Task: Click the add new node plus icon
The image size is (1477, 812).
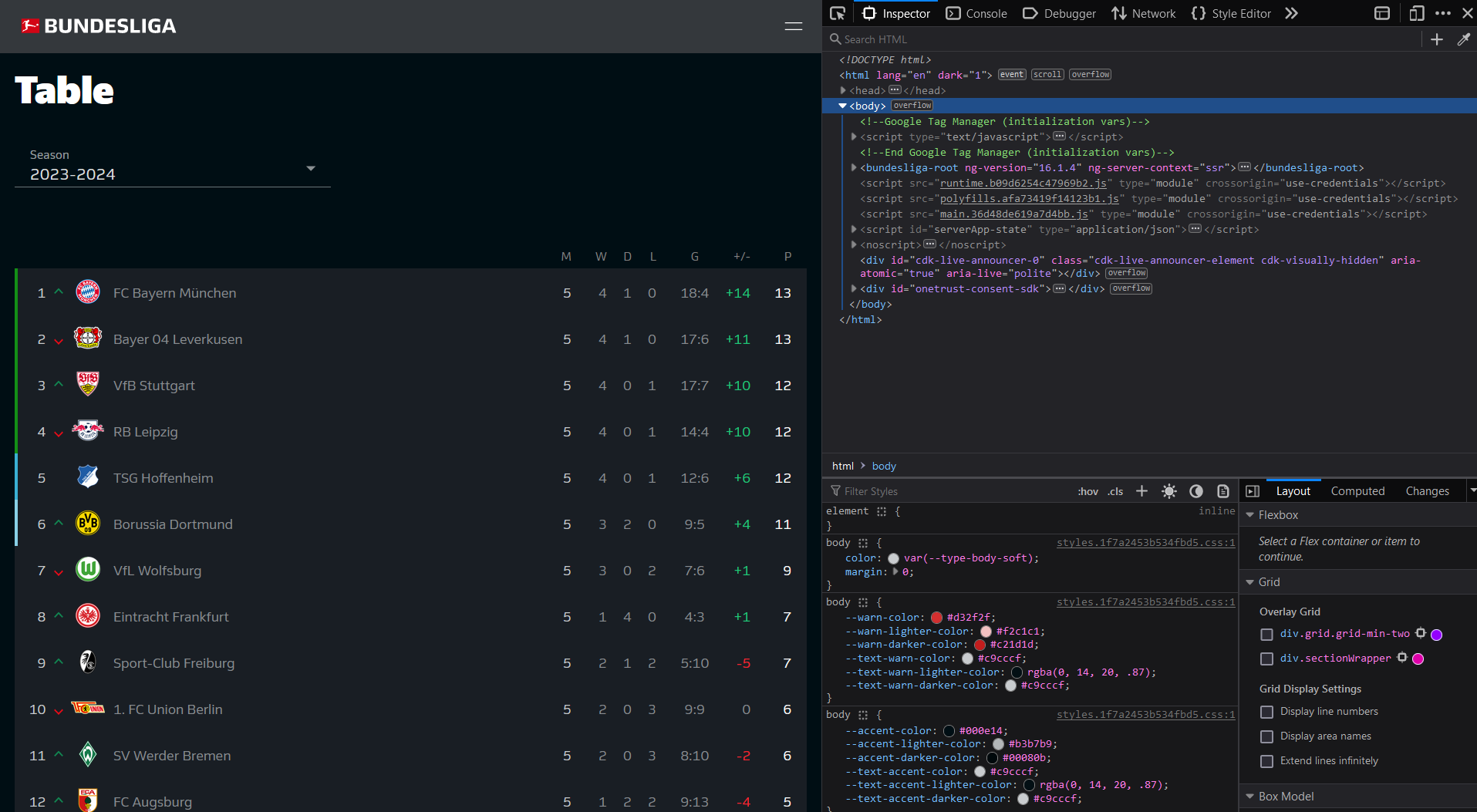Action: click(x=1437, y=39)
